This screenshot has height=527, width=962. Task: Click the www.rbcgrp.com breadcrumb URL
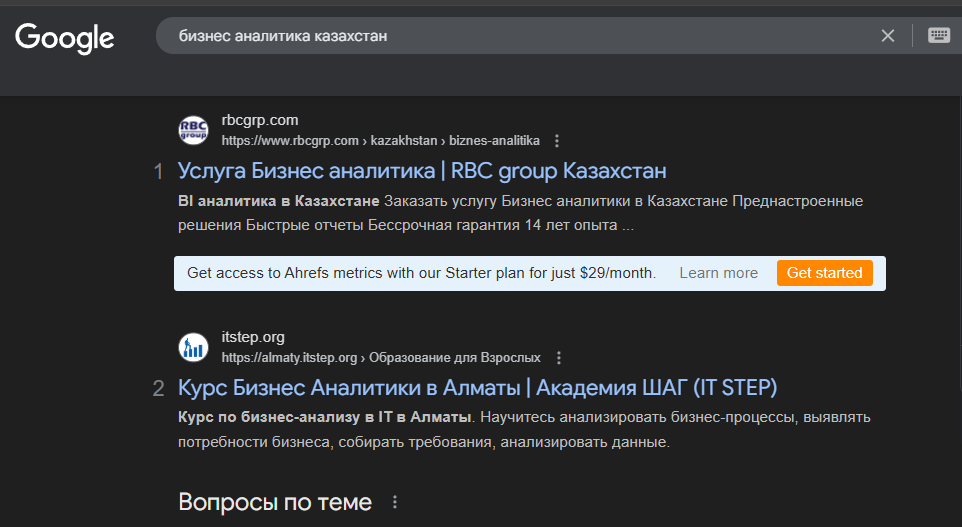(380, 141)
